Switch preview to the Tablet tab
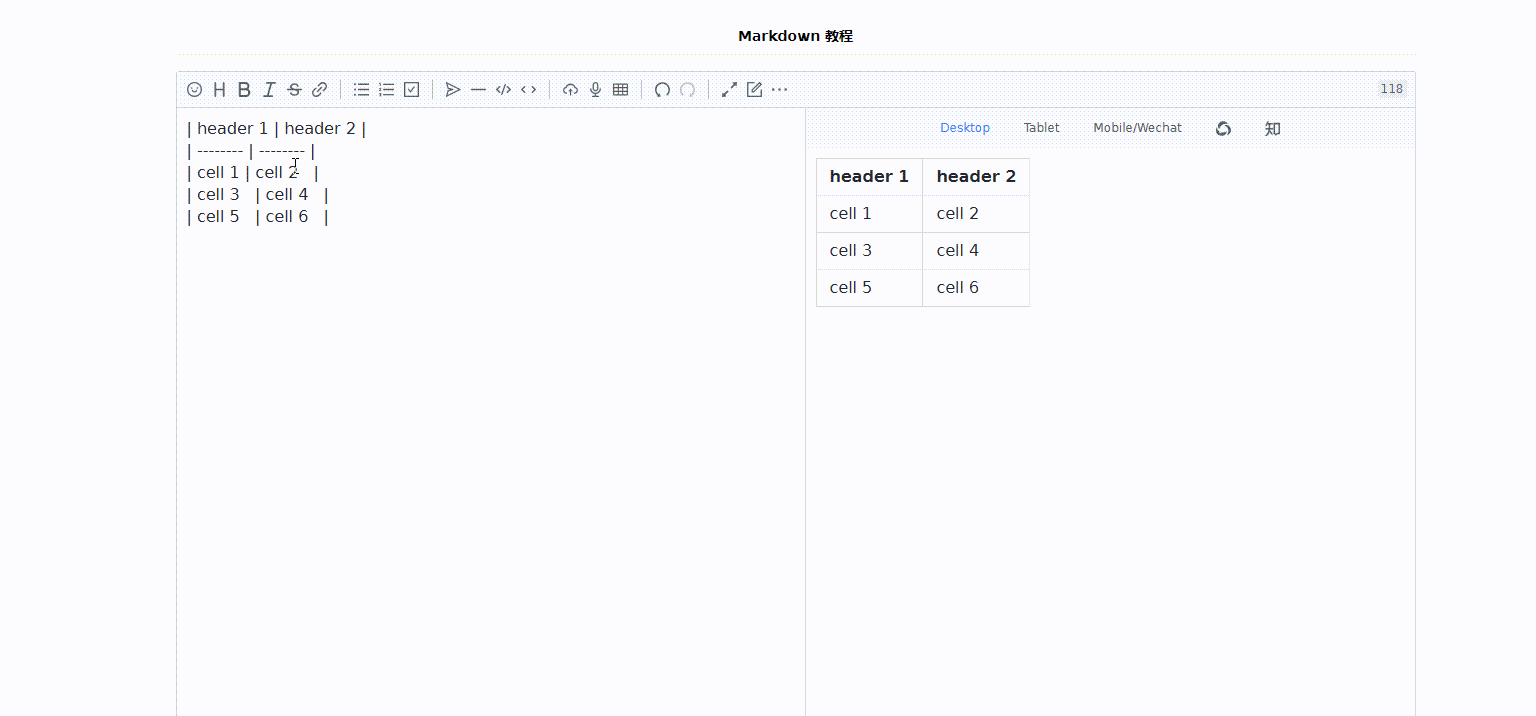 pos(1041,128)
